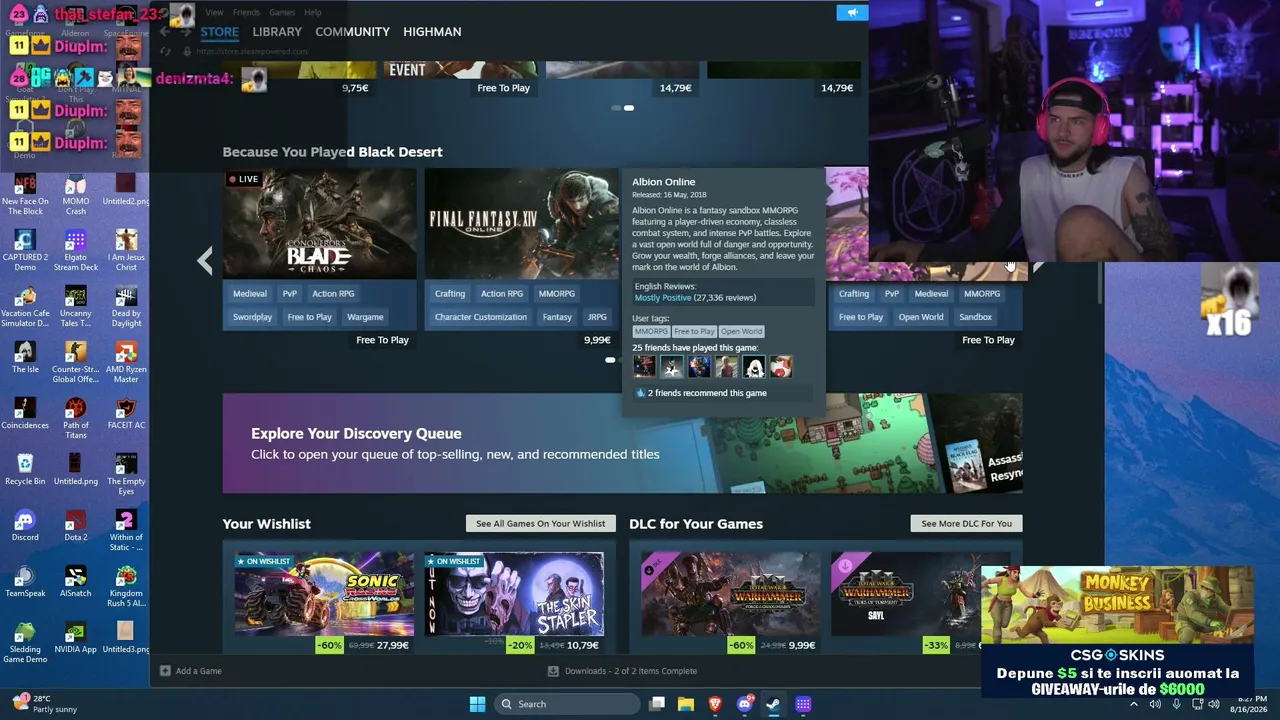Open the Games menu in Steam
Image resolution: width=1280 pixels, height=720 pixels.
[x=282, y=12]
